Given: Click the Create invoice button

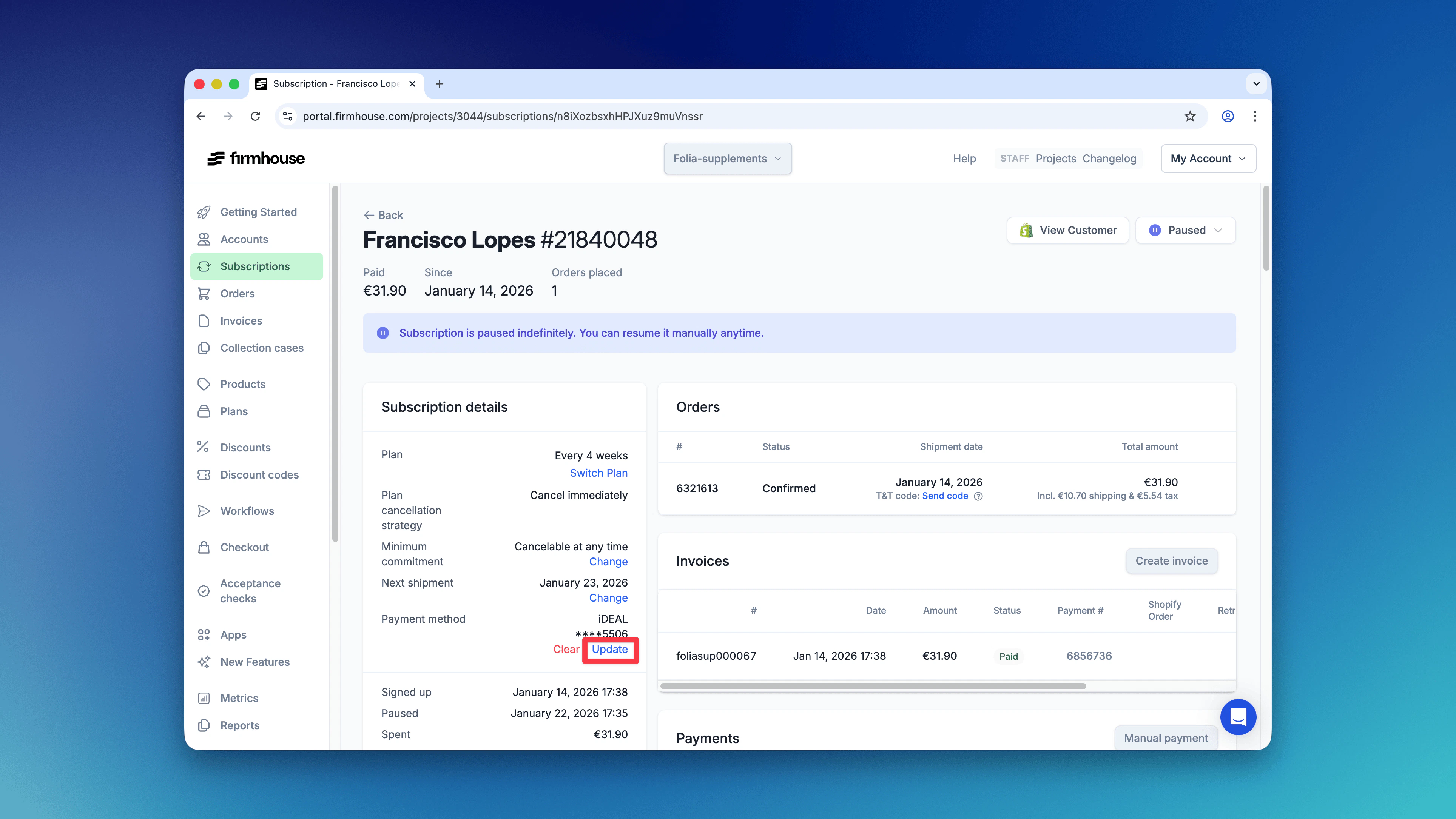Looking at the screenshot, I should [x=1171, y=560].
